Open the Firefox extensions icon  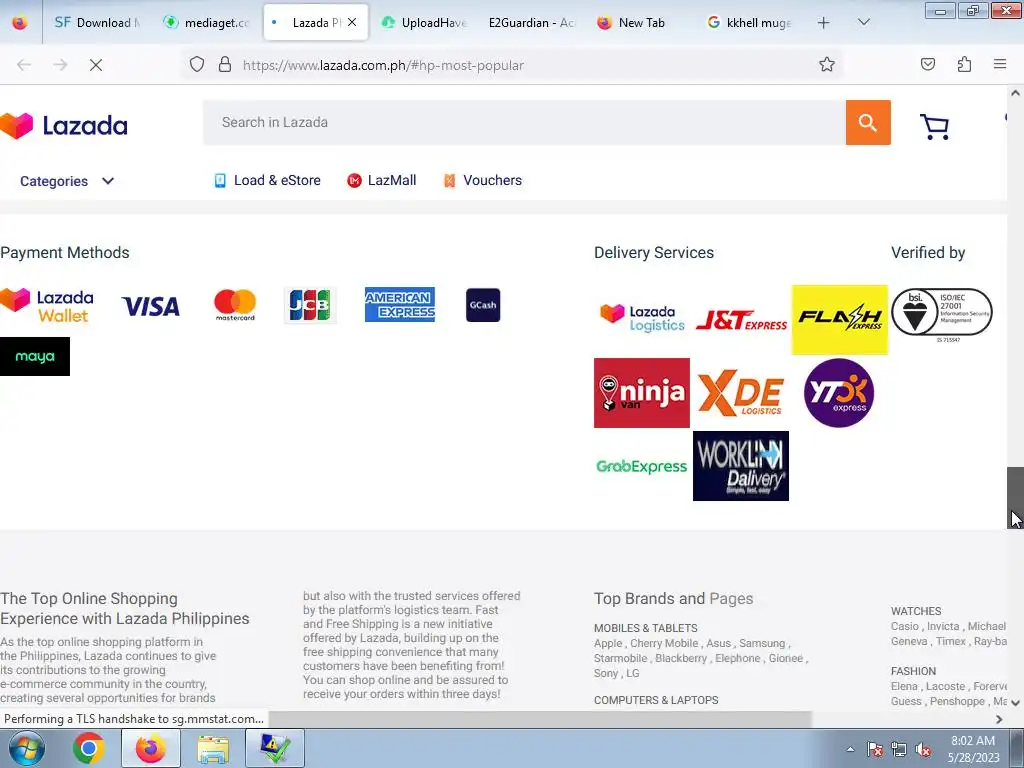coord(964,64)
